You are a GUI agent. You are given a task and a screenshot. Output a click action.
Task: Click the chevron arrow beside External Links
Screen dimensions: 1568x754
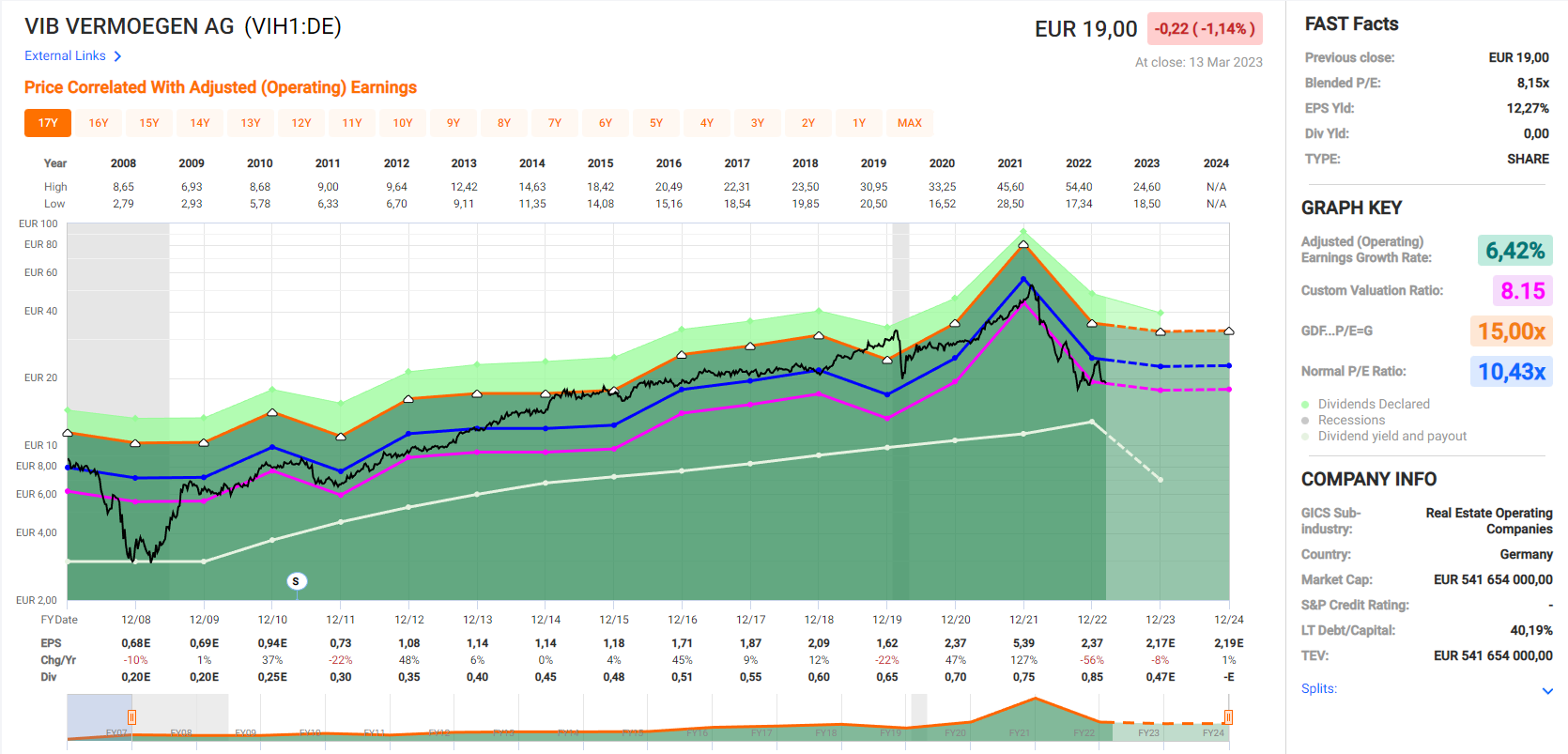117,56
